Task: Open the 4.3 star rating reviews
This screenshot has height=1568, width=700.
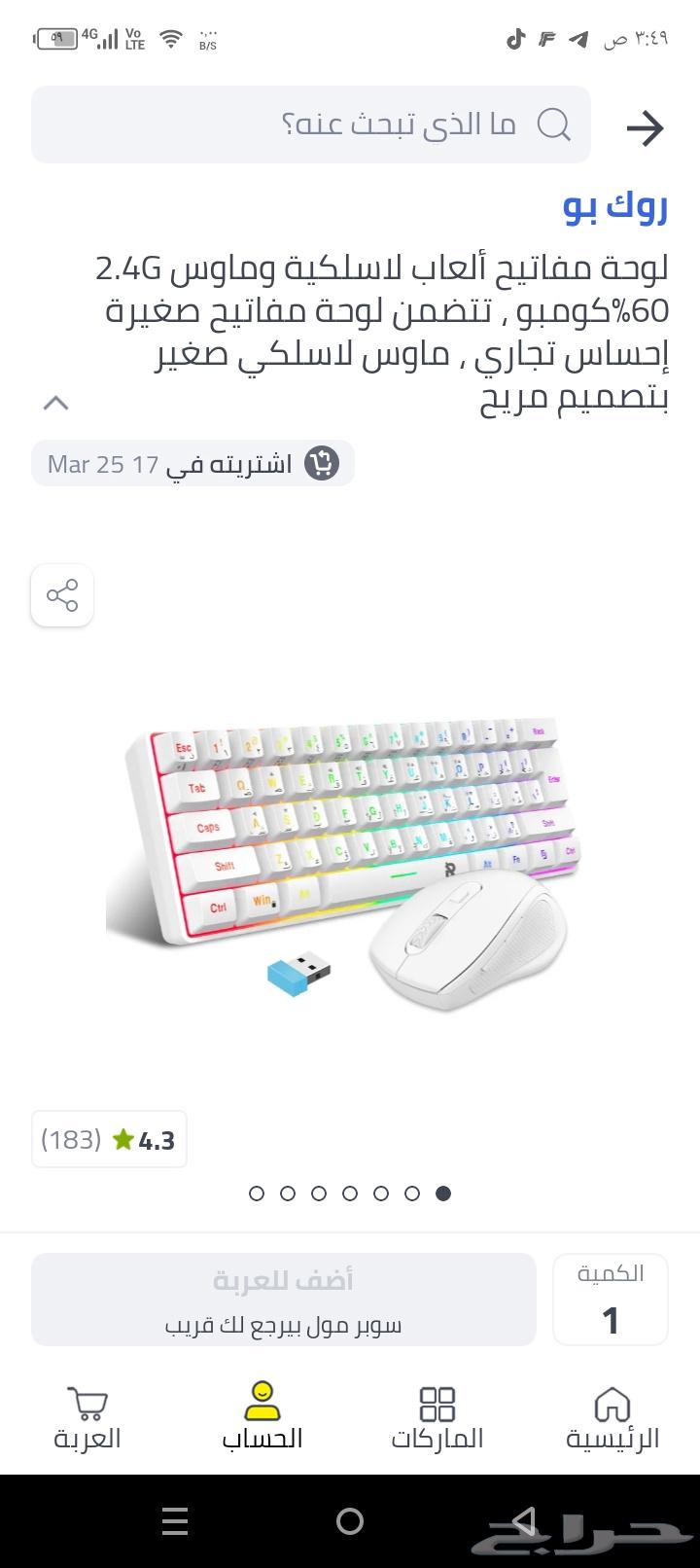Action: pyautogui.click(x=109, y=1139)
